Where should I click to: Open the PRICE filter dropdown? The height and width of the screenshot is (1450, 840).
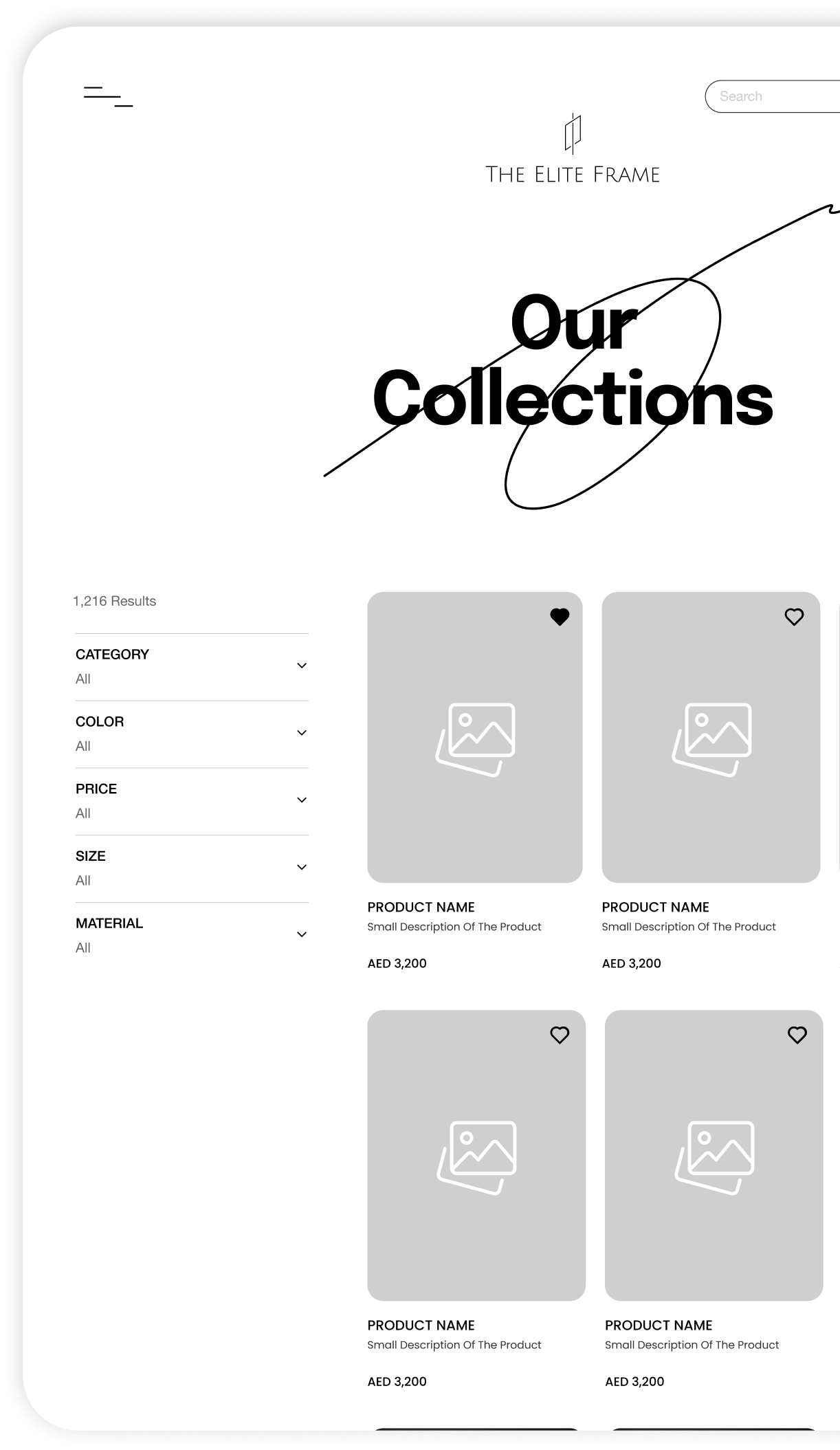coord(192,802)
